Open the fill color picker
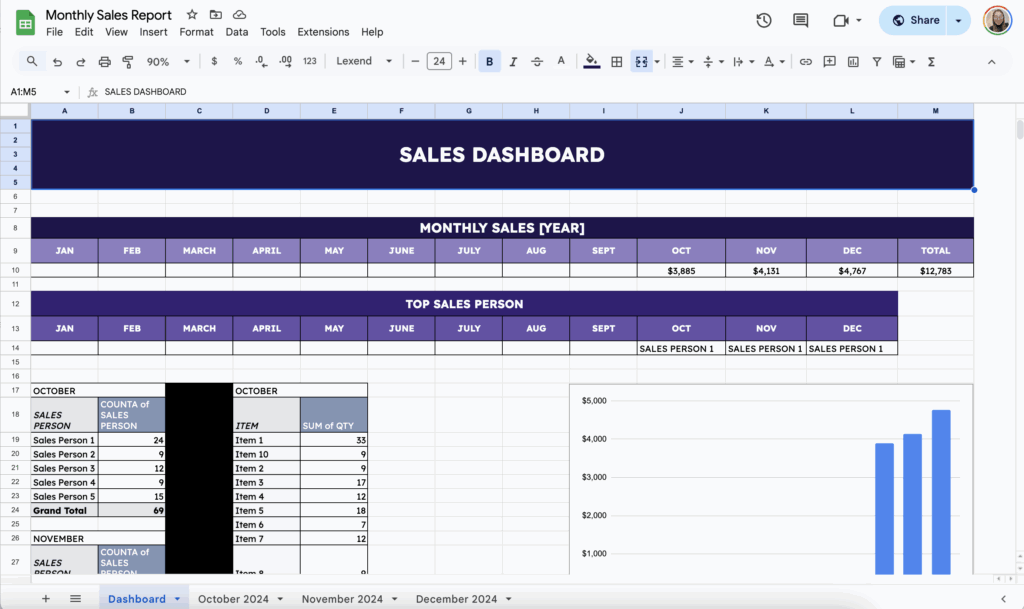Viewport: 1024px width, 609px height. coord(591,61)
